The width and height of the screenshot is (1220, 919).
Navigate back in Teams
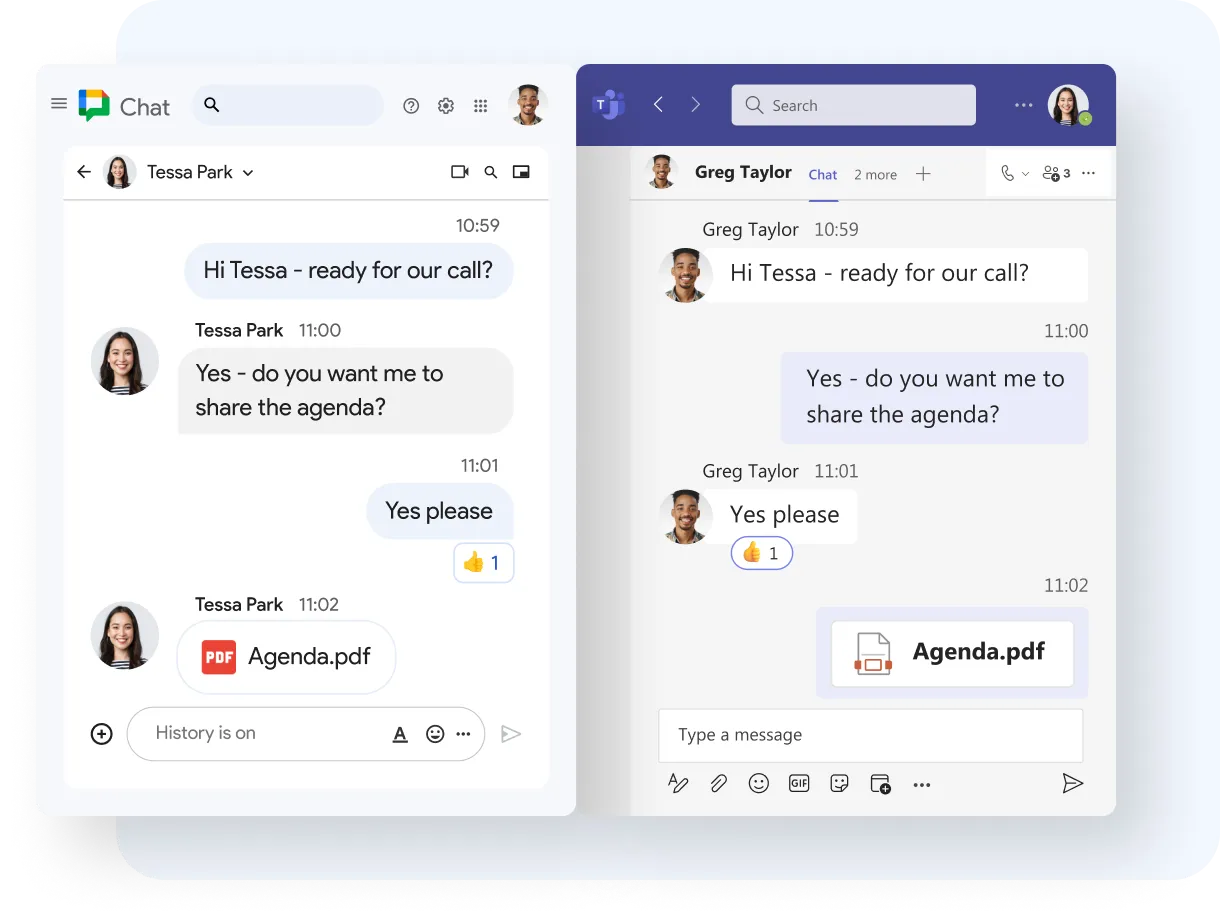click(658, 104)
